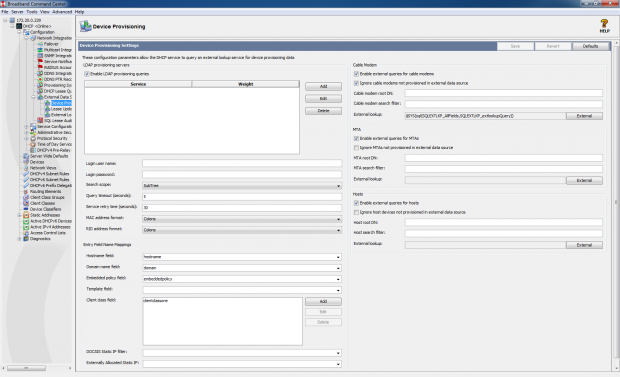
Task: Click External button for Cable Modem lookup
Action: pos(584,116)
